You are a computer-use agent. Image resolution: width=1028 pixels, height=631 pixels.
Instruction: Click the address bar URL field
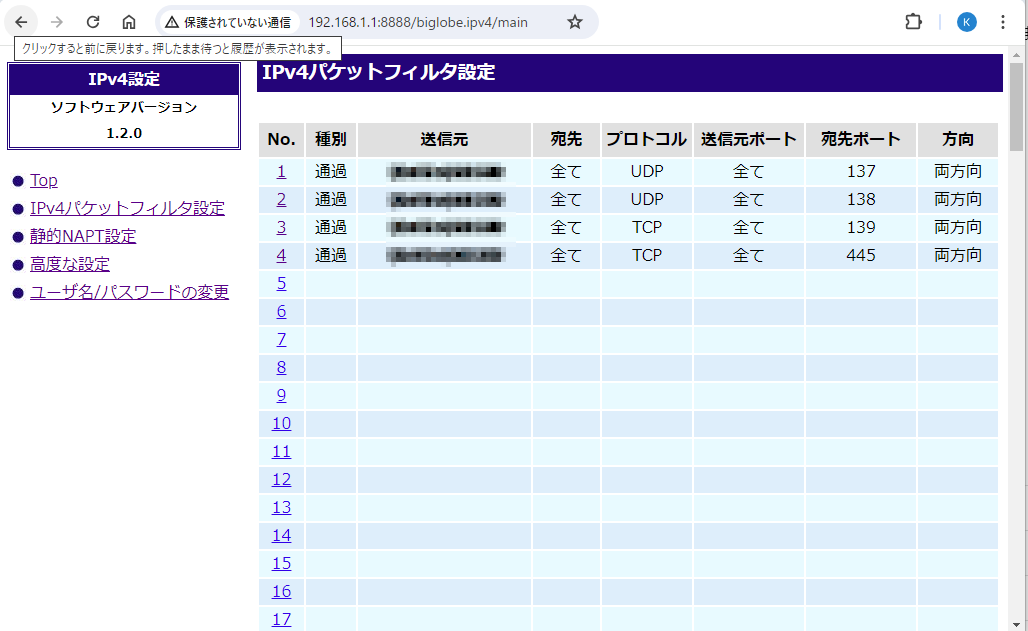[x=418, y=22]
